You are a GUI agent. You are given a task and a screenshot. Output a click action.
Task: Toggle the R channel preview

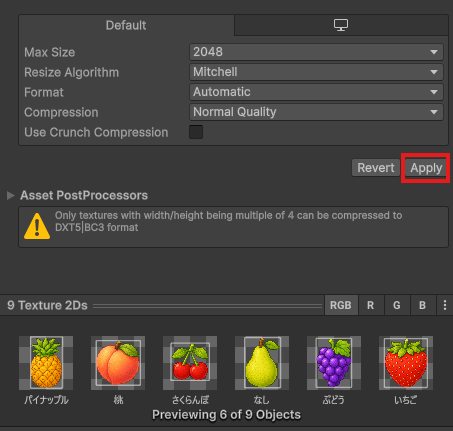(x=371, y=305)
